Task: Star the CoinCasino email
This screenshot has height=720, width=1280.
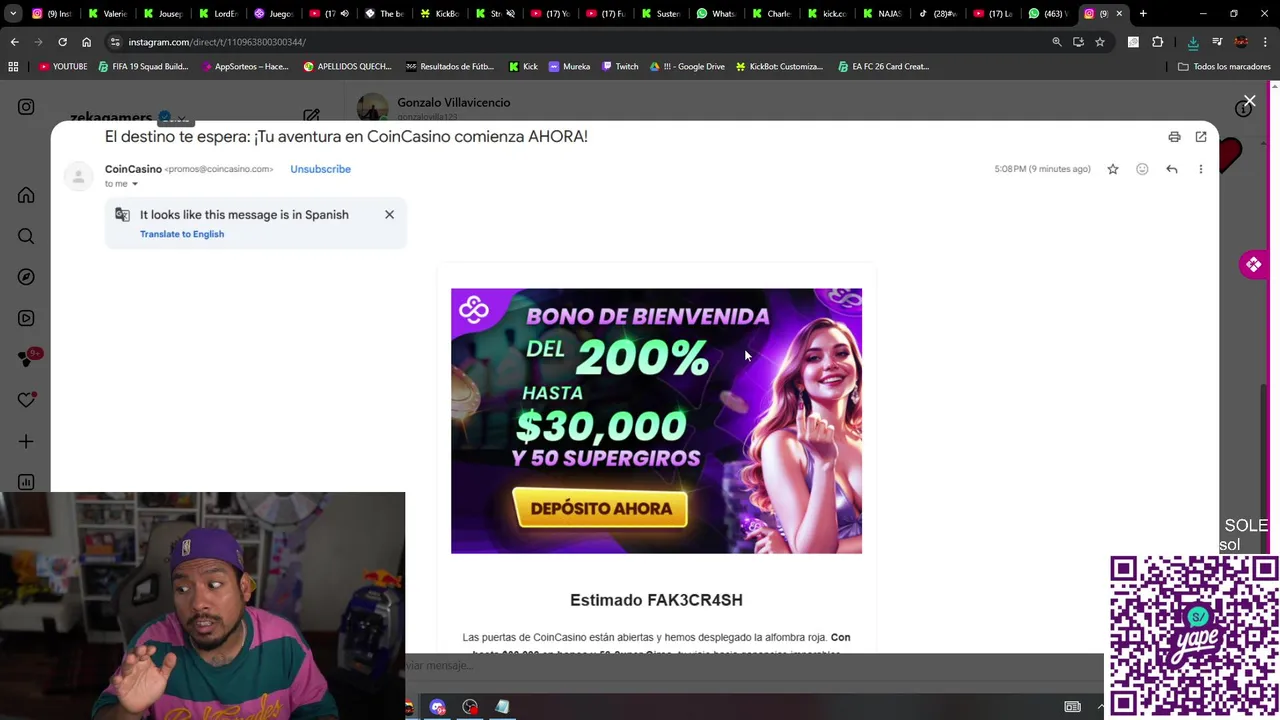Action: (x=1112, y=169)
